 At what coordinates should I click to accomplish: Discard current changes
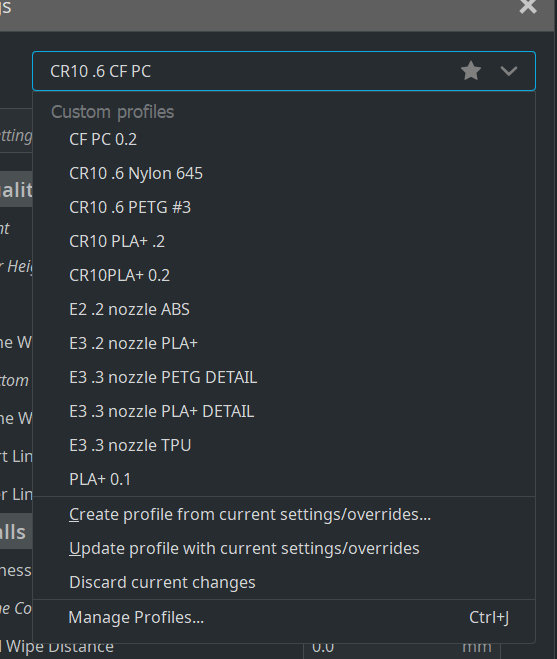284,583
